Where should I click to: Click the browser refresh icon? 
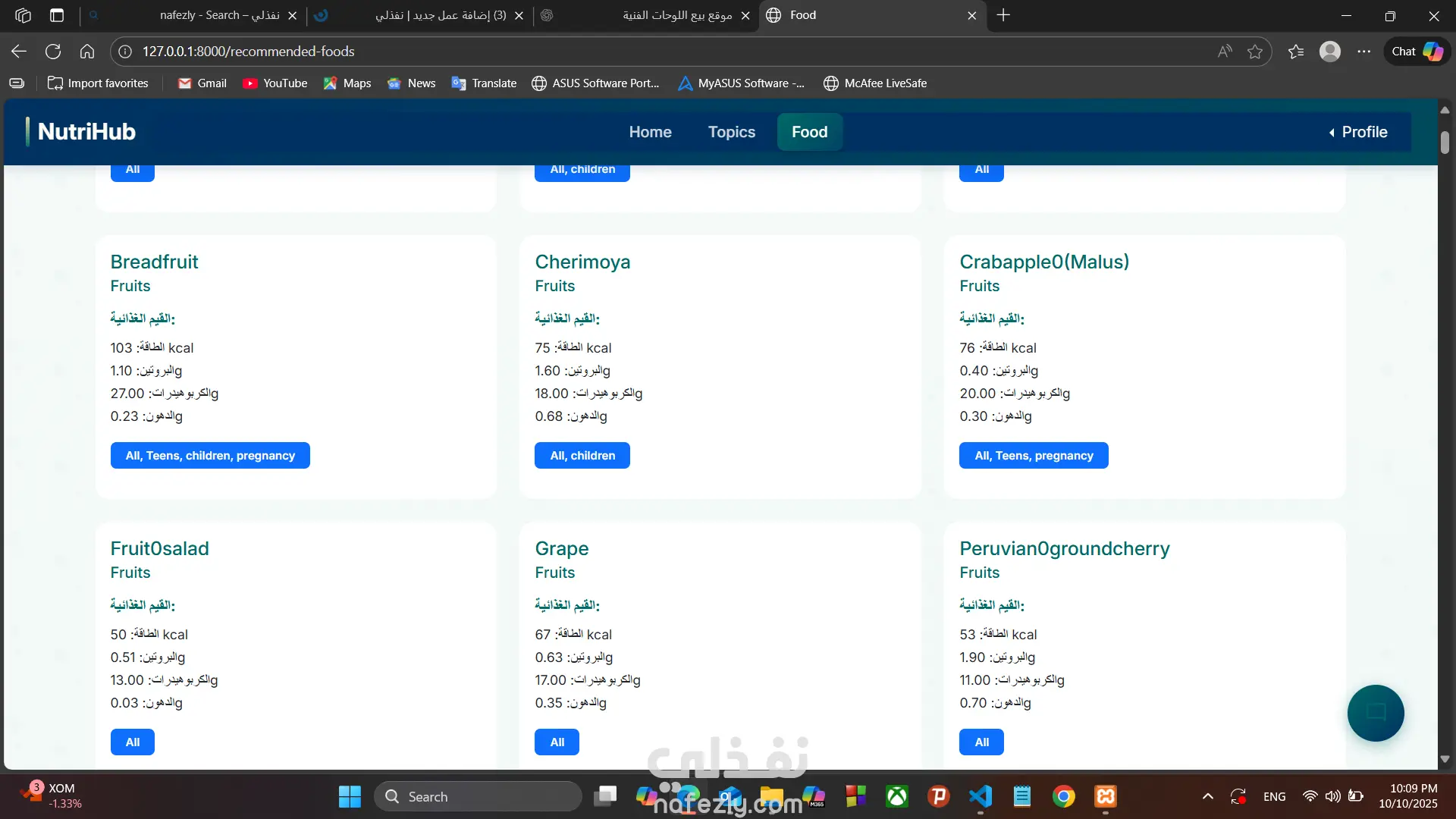point(53,52)
